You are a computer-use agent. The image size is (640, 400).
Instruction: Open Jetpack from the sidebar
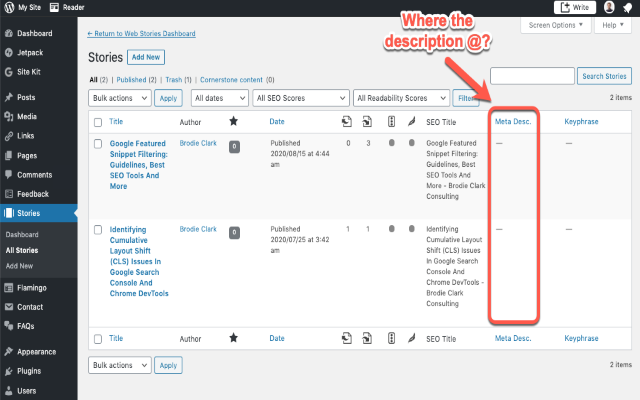[x=30, y=52]
